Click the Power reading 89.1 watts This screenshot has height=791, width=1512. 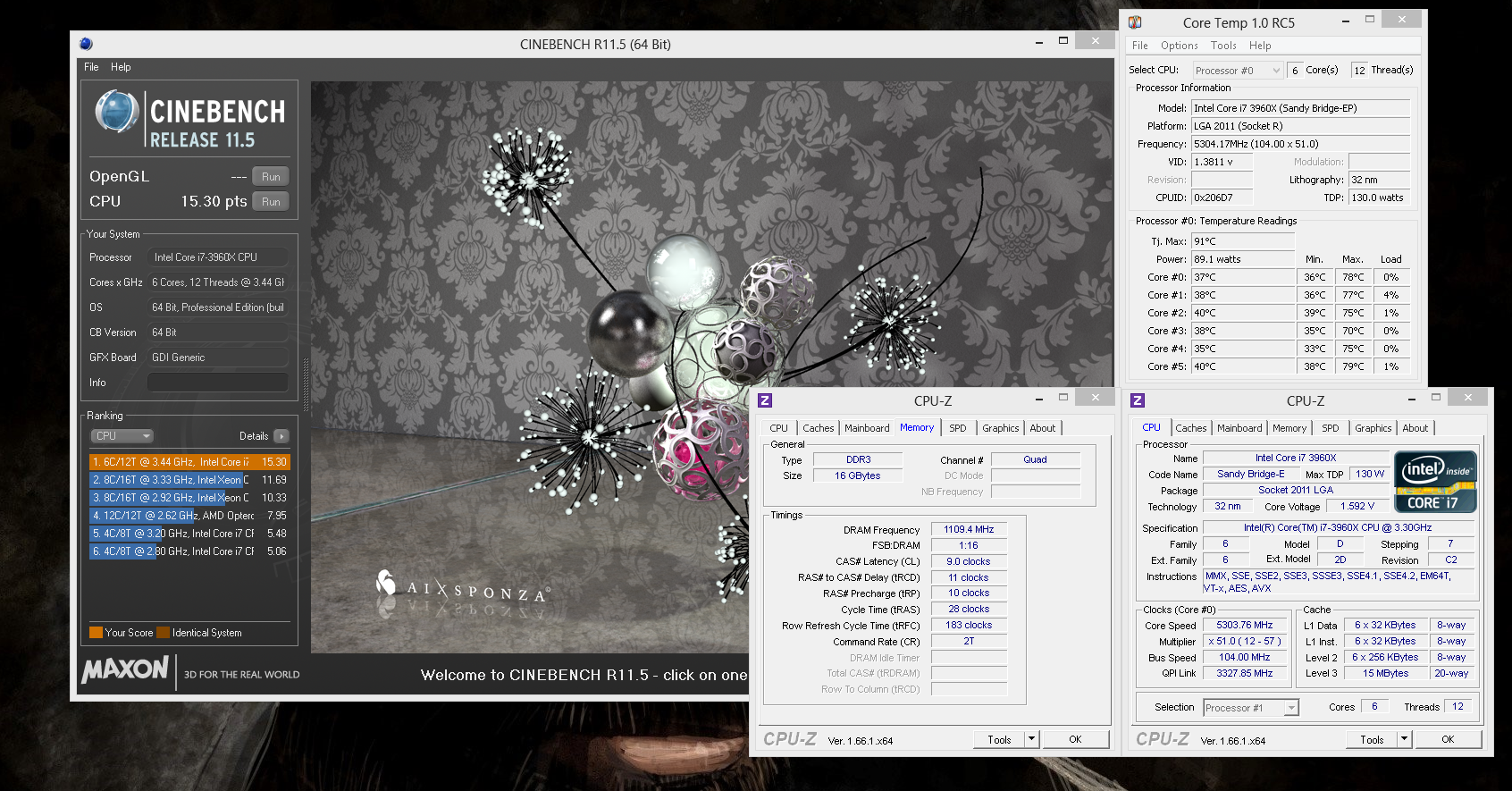point(1242,259)
